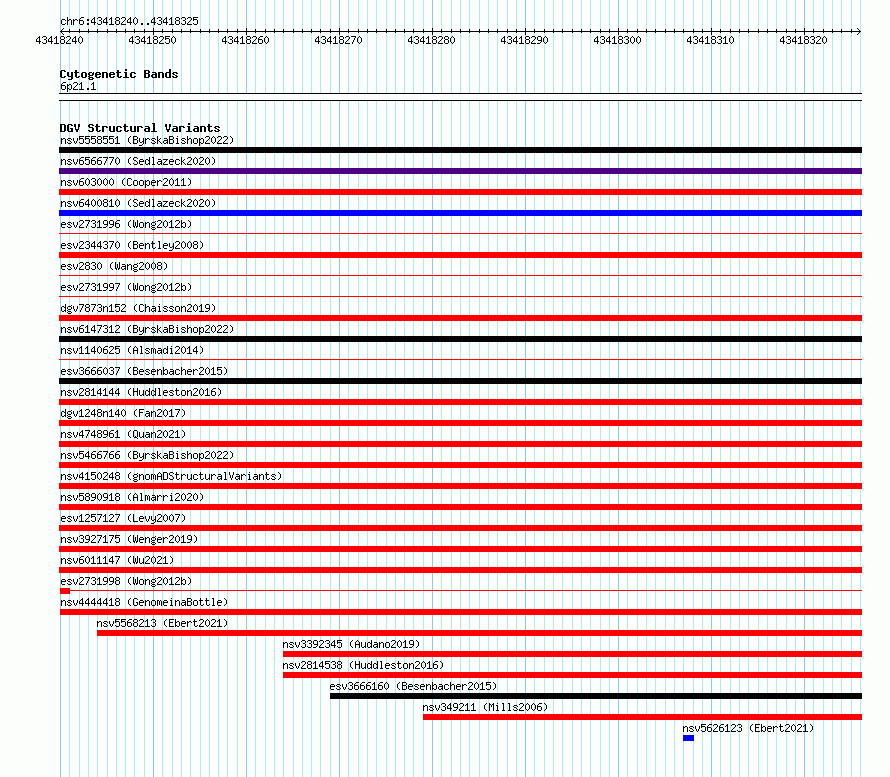Viewport: 890px width, 777px height.
Task: Click the black bar under nsv6147312
Action: 460,339
